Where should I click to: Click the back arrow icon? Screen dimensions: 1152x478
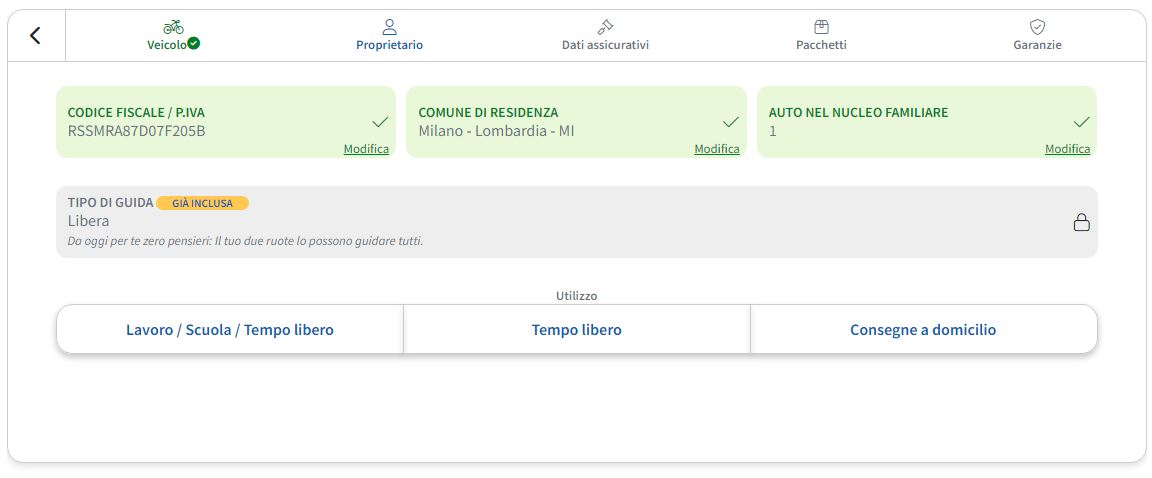pyautogui.click(x=36, y=36)
